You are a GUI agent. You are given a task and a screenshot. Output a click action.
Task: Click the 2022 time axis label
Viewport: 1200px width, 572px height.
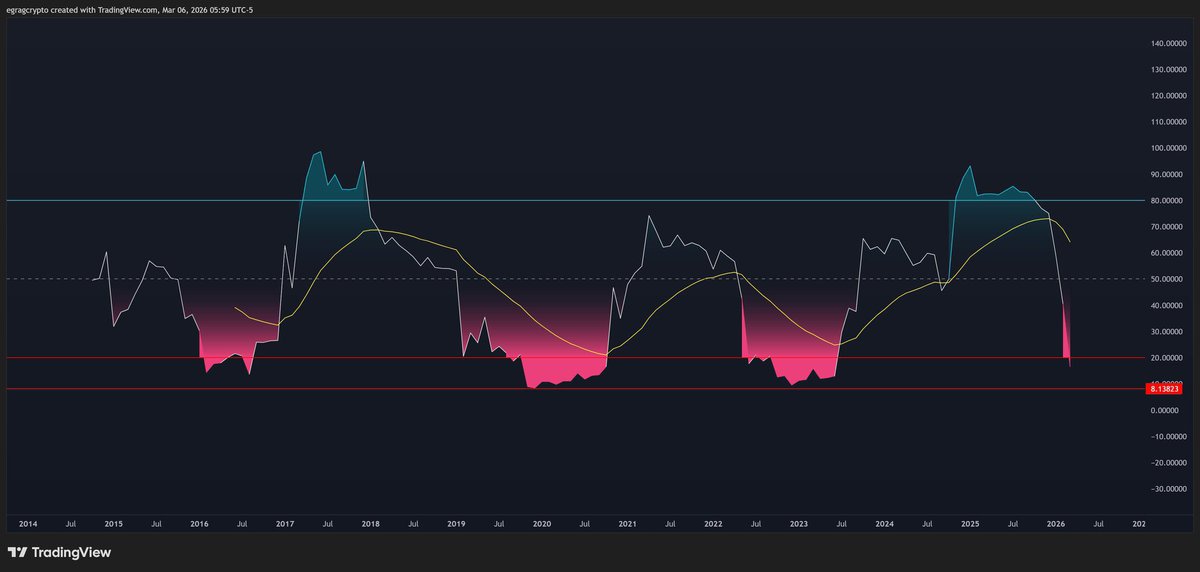coord(713,523)
